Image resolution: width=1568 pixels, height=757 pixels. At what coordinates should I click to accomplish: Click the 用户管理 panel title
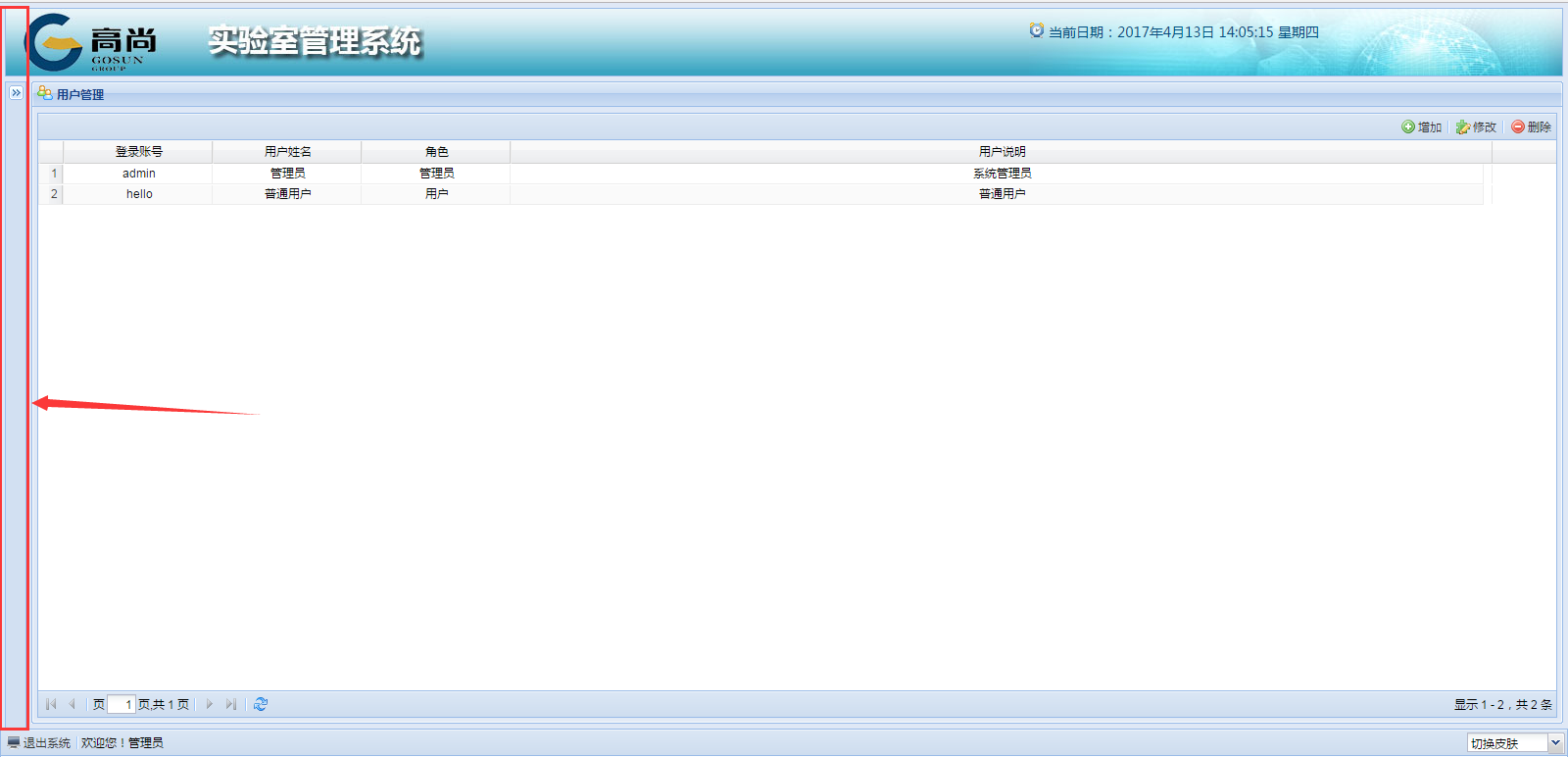[79, 95]
